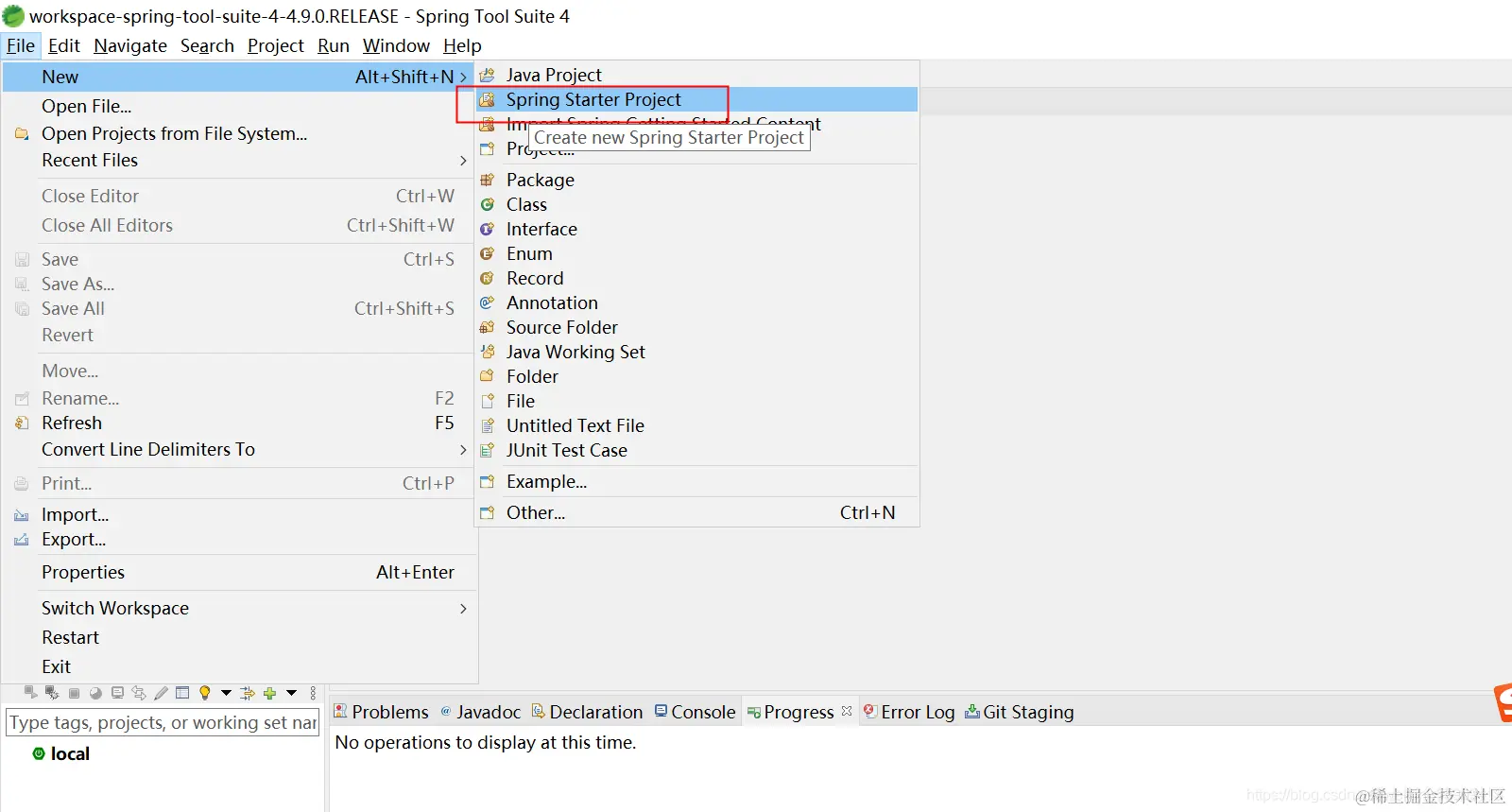Expand the Switch Workspace submenu
Image resolution: width=1512 pixels, height=812 pixels.
pyautogui.click(x=463, y=609)
